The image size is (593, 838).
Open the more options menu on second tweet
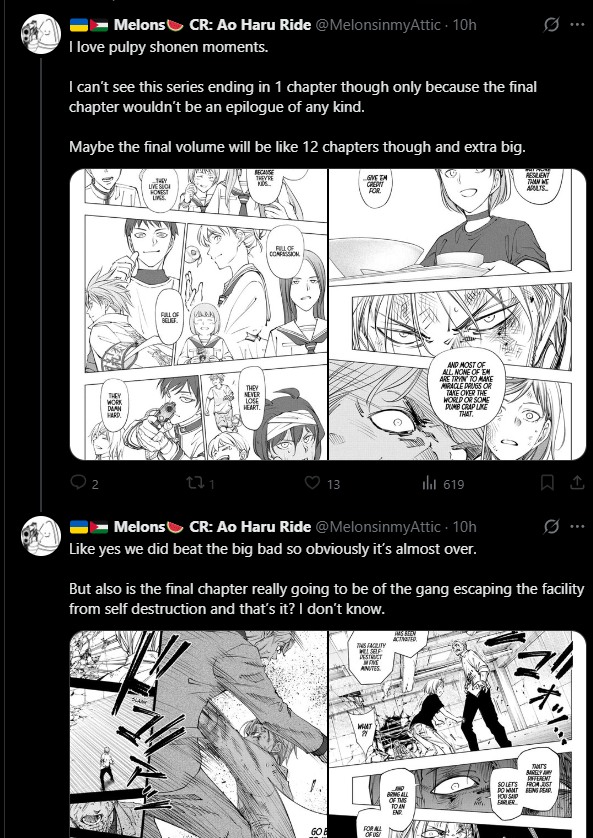[578, 526]
